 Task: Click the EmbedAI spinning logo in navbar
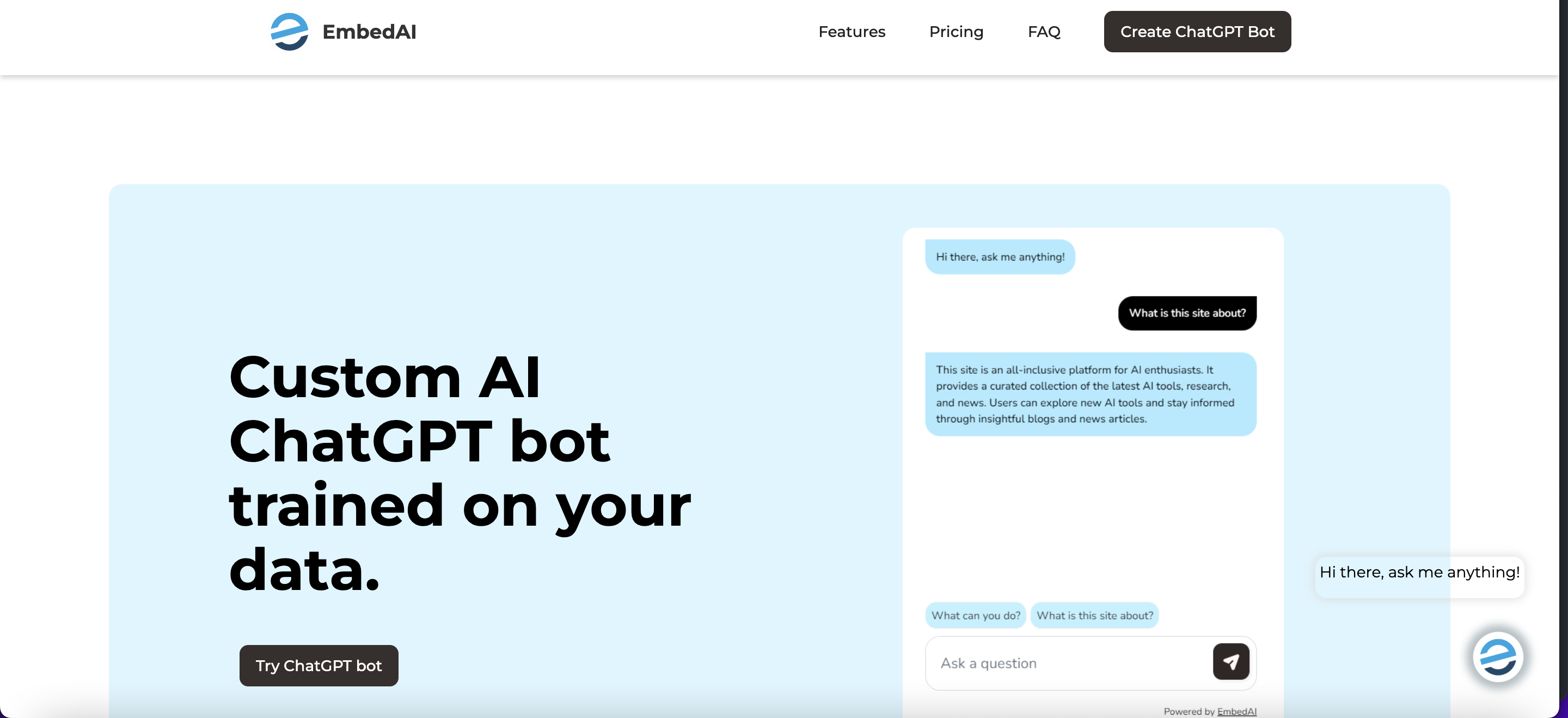286,31
